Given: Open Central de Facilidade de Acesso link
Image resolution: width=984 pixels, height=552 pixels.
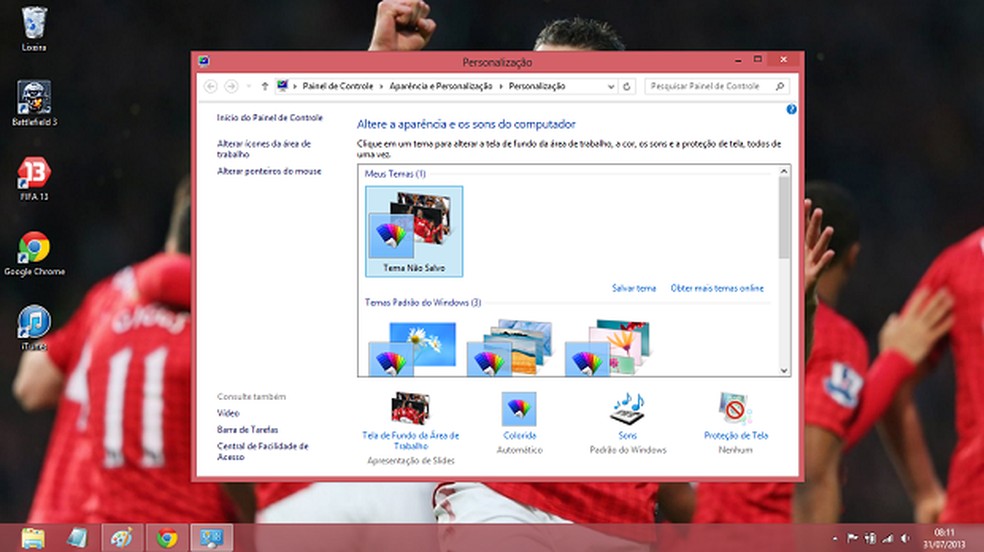Looking at the screenshot, I should pyautogui.click(x=262, y=451).
